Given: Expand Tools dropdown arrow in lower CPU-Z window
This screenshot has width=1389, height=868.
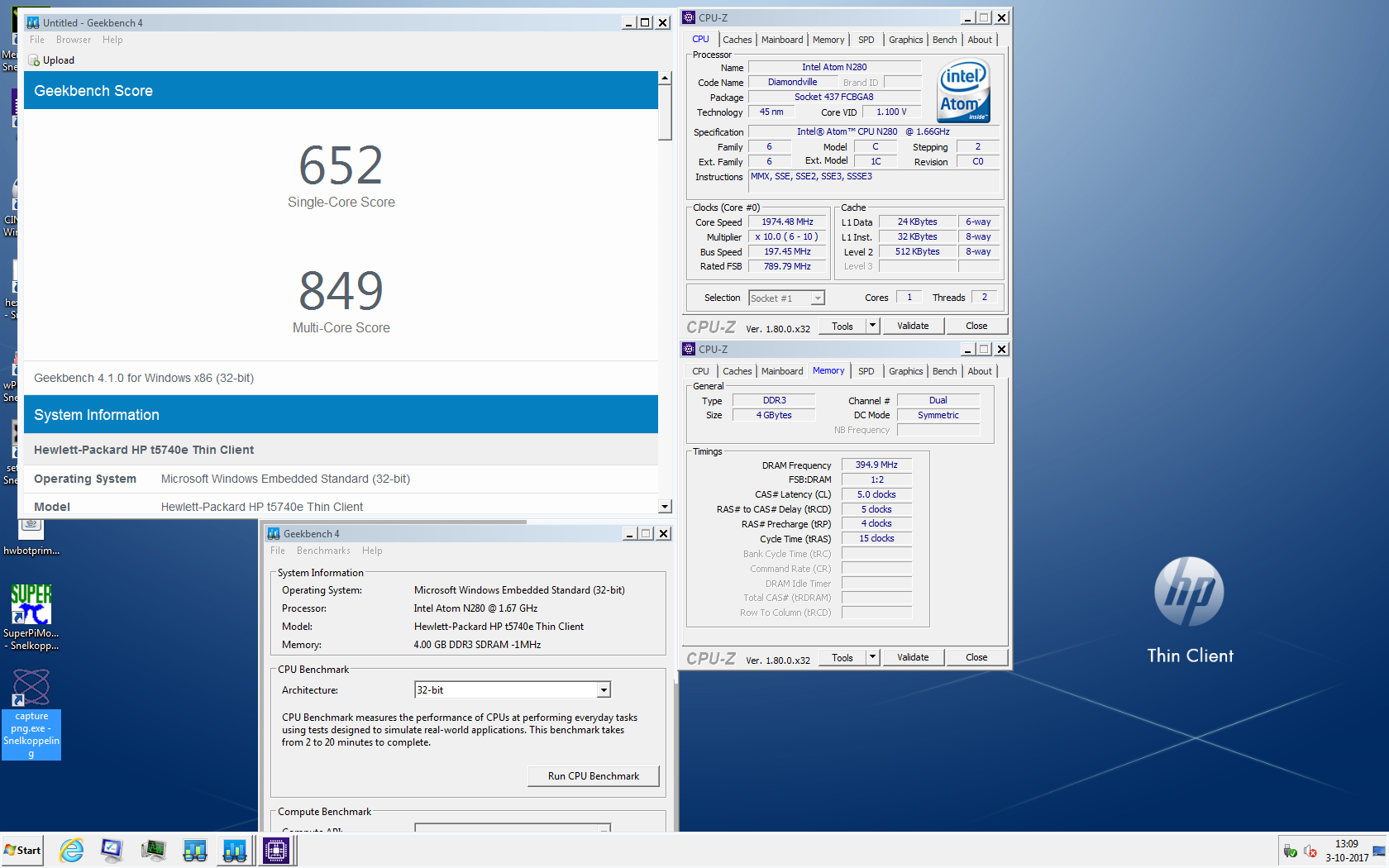Looking at the screenshot, I should click(x=872, y=657).
